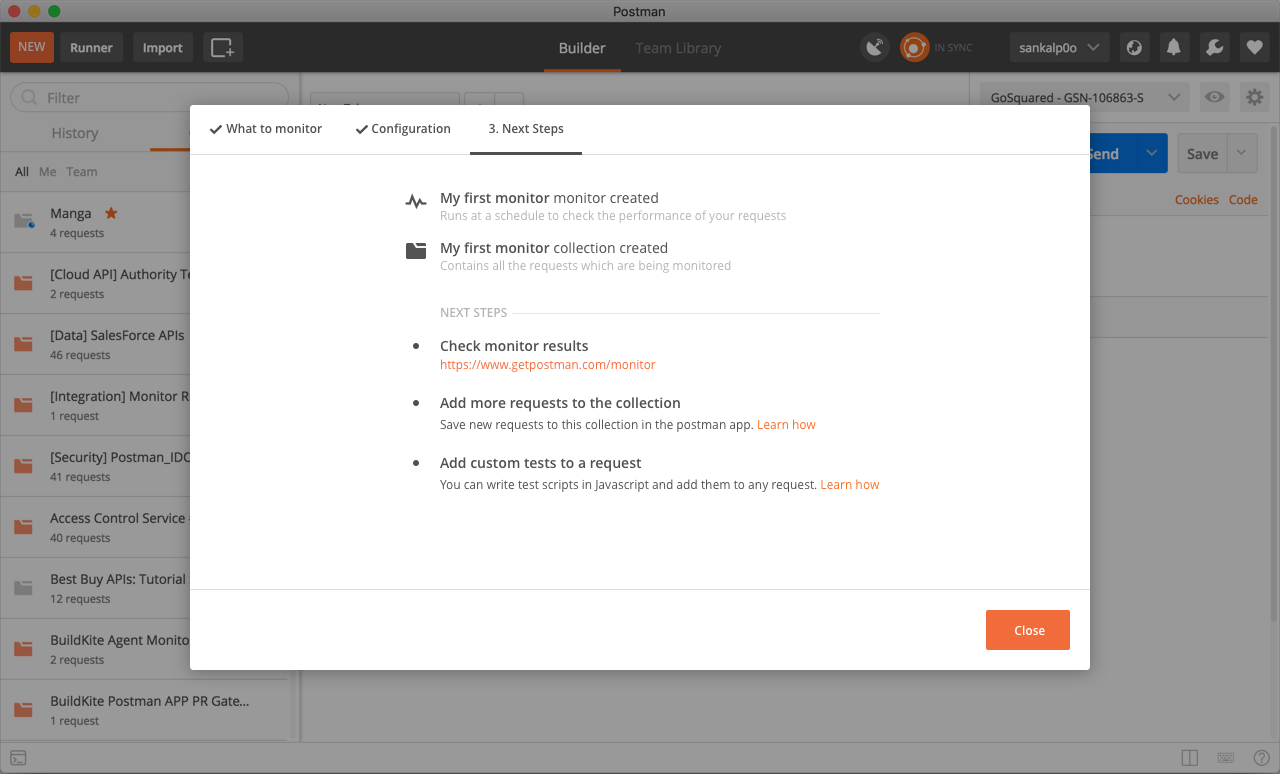The image size is (1280, 774).
Task: Open the Runner
Action: click(91, 47)
